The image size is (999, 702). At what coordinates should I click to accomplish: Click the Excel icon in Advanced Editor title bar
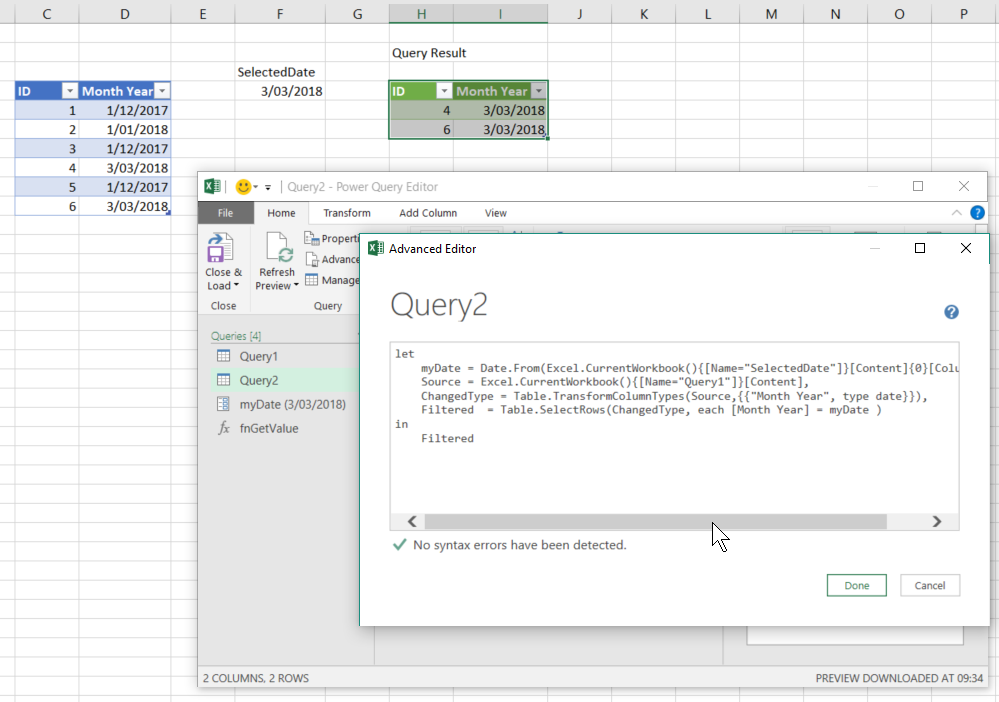tap(376, 248)
